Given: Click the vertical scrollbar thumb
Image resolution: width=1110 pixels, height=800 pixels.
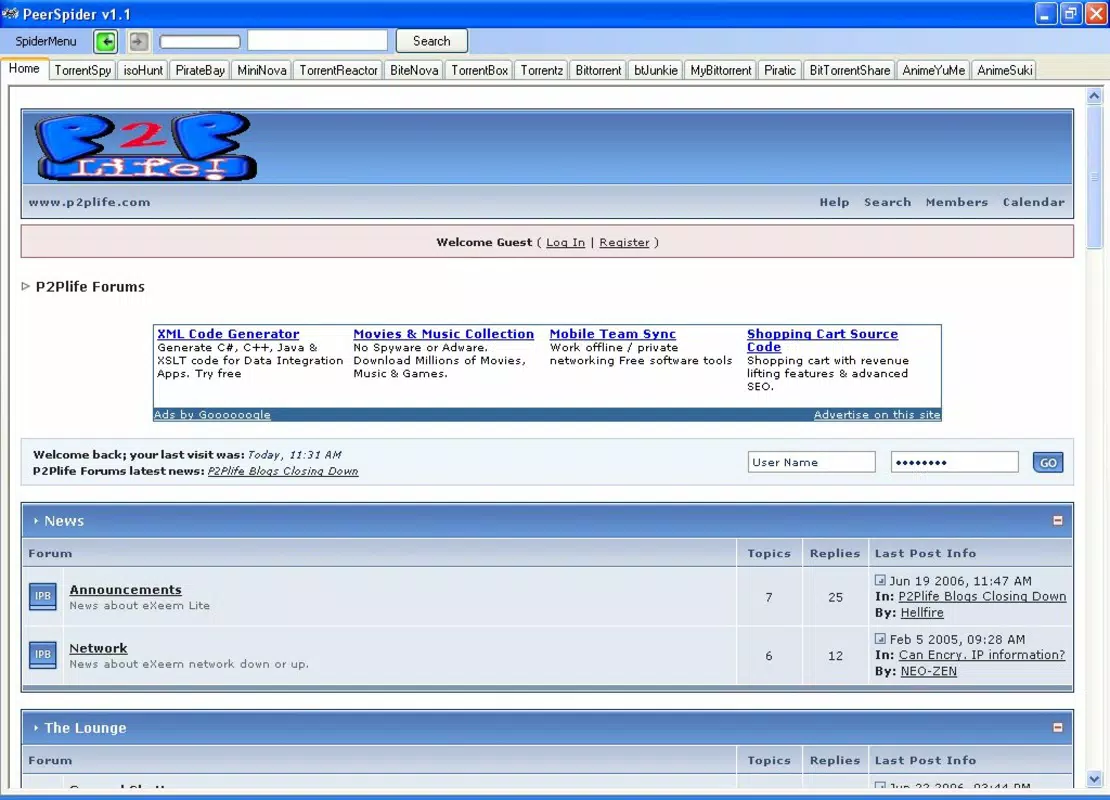Looking at the screenshot, I should coord(1094,177).
